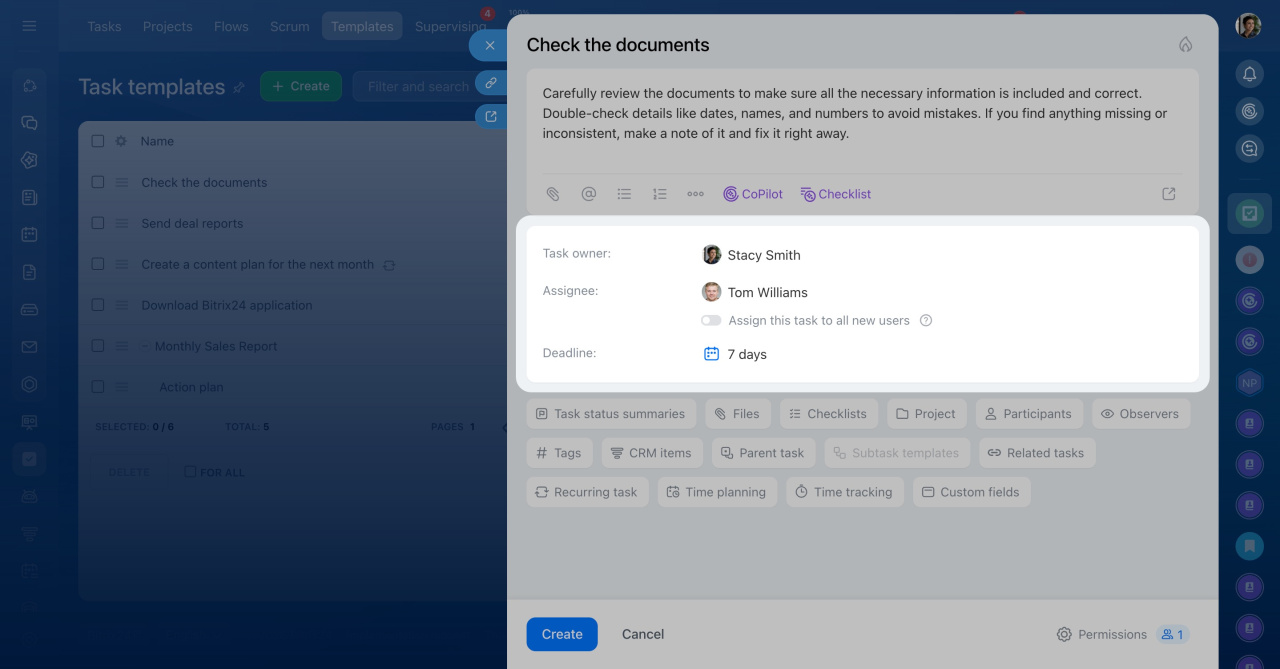Add the Checklist via purple toolbar link

point(836,194)
